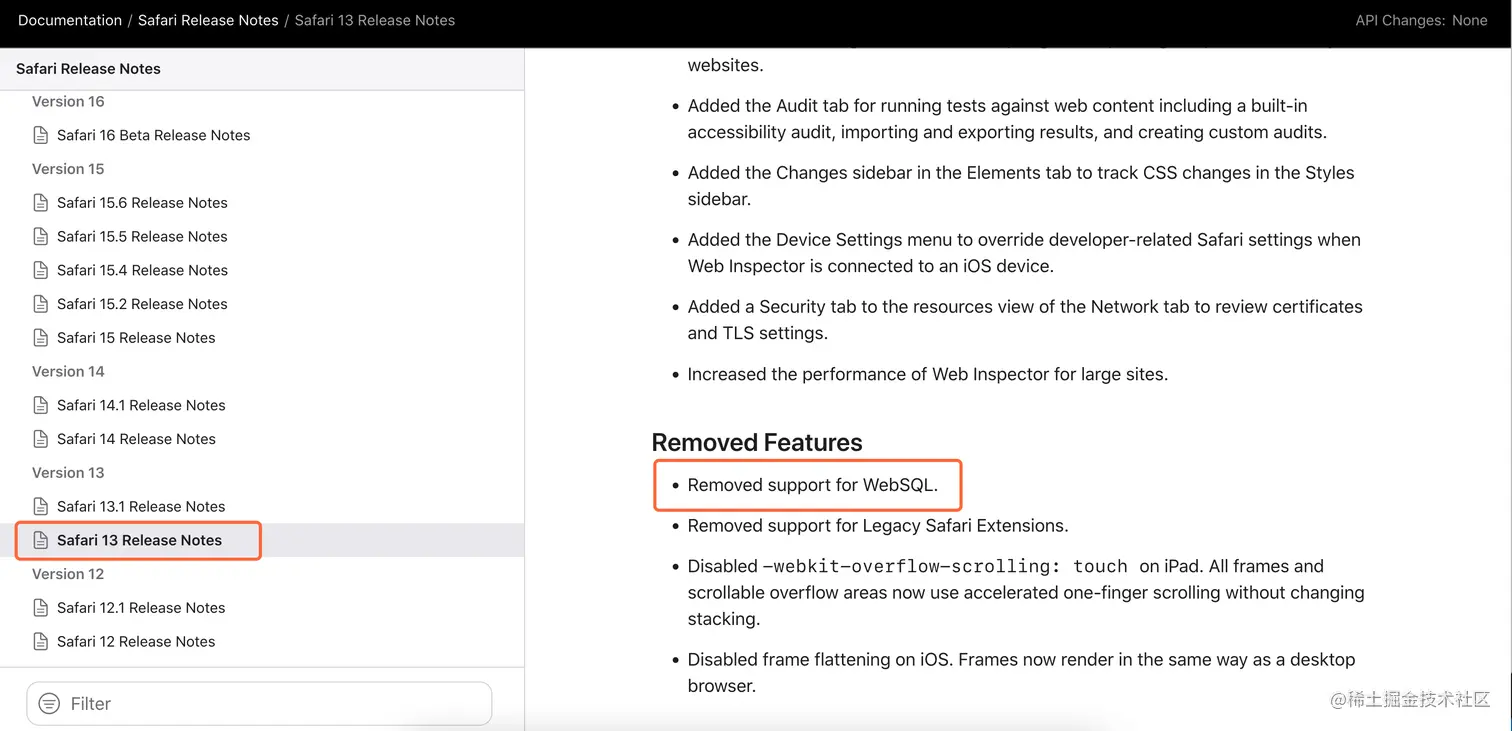Click the Version 15 group heading

(x=68, y=169)
